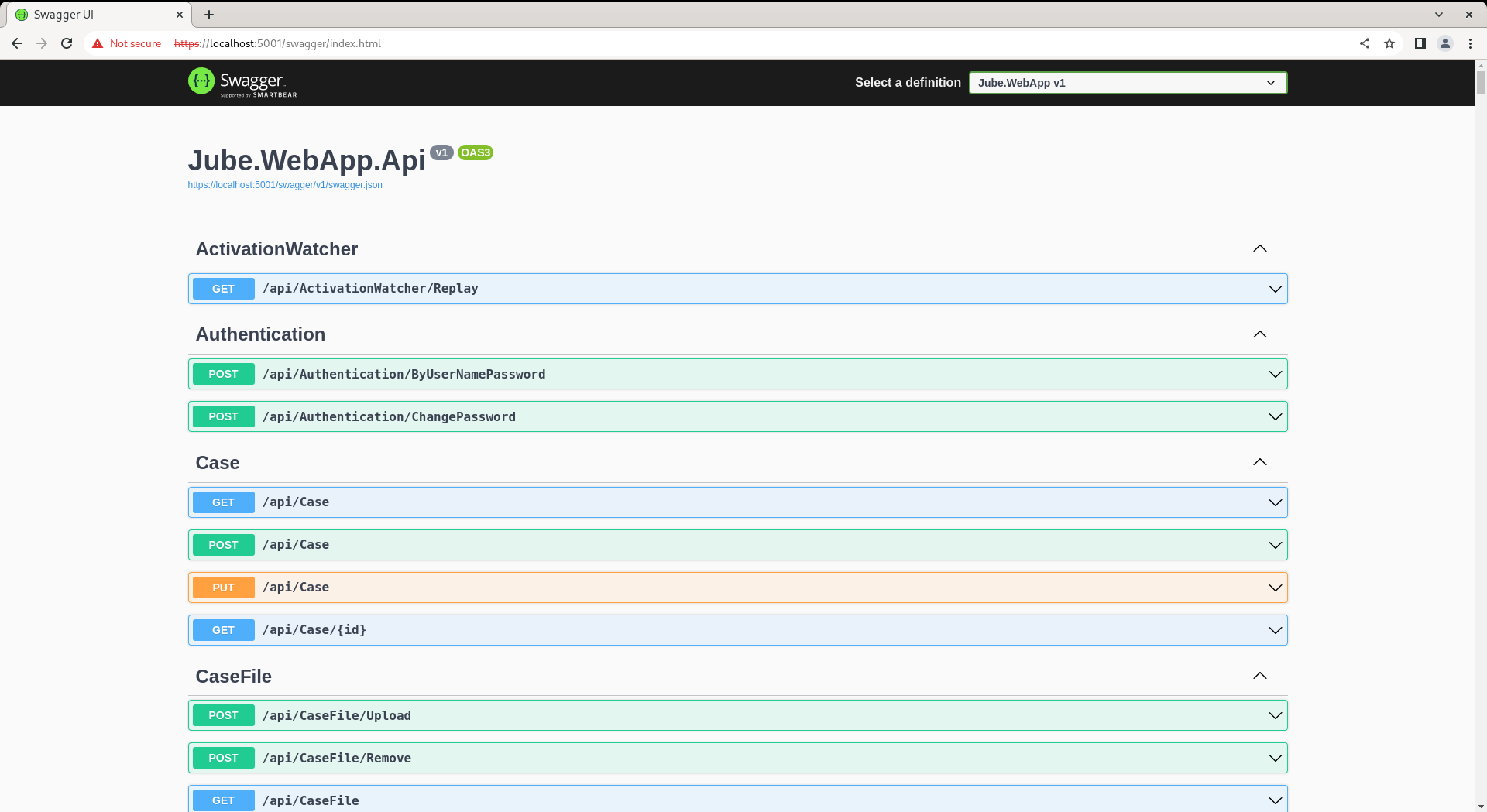Click POST button for ChangePassword
1487x812 pixels.
coord(223,416)
